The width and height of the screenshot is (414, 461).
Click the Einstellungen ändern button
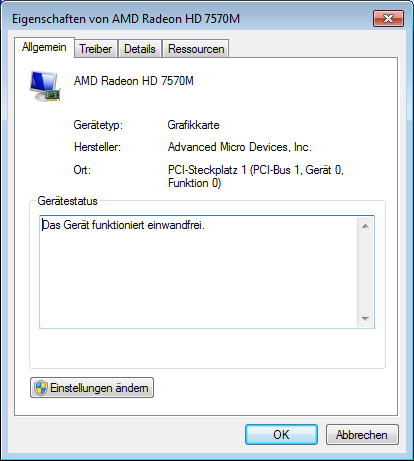click(92, 388)
